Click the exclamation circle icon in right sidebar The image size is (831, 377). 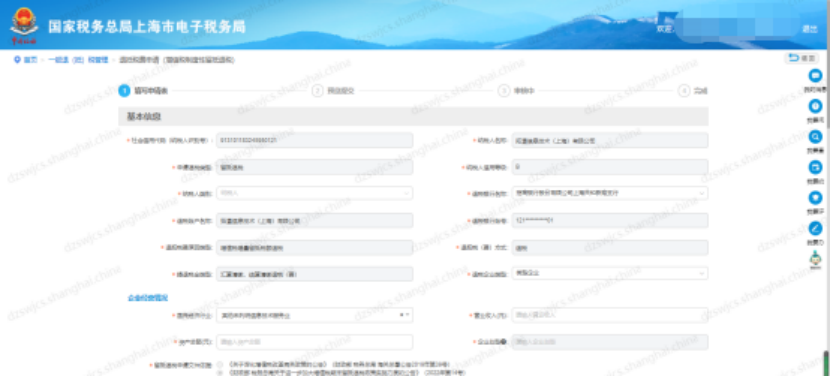pyautogui.click(x=815, y=107)
